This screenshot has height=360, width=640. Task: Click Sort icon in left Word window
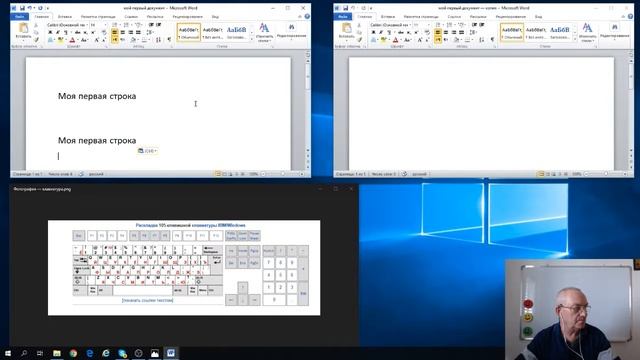158,40
